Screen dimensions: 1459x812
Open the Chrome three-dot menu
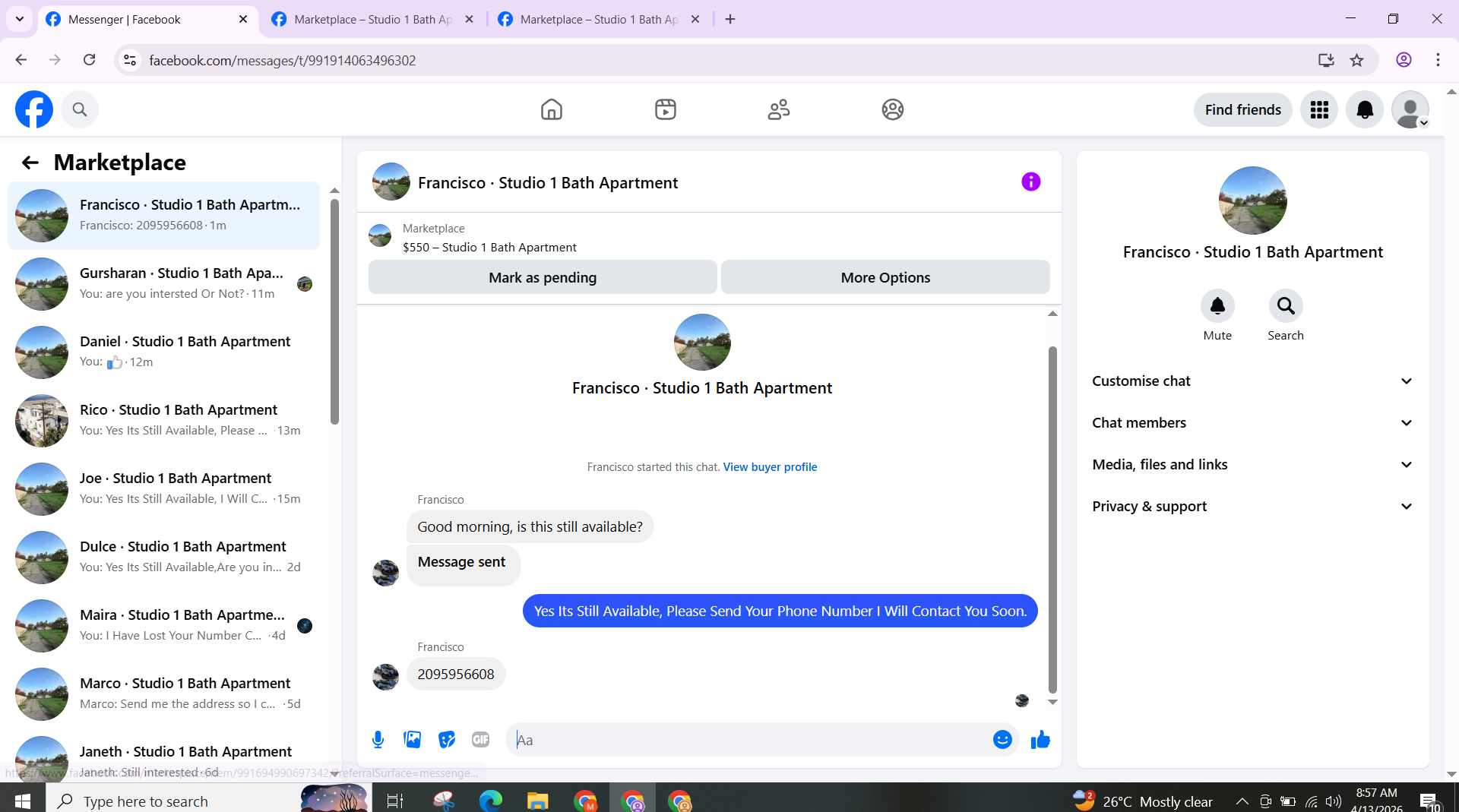pos(1438,60)
